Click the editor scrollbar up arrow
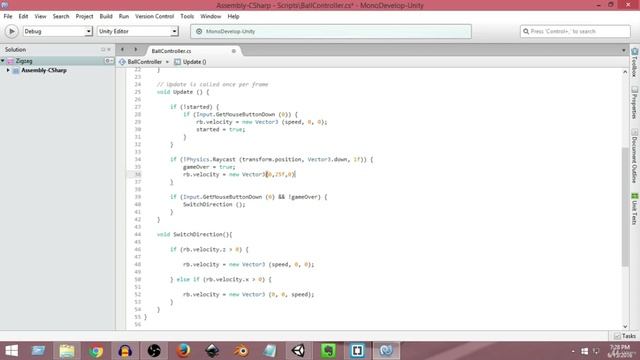 (x=625, y=72)
